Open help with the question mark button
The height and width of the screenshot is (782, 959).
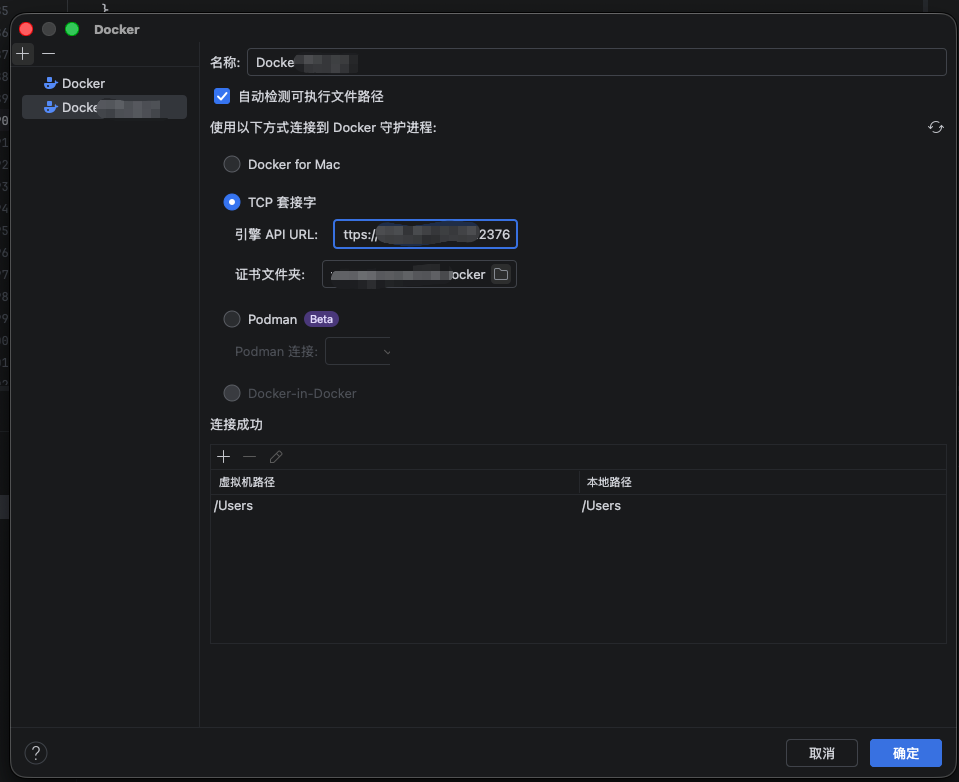coord(36,753)
